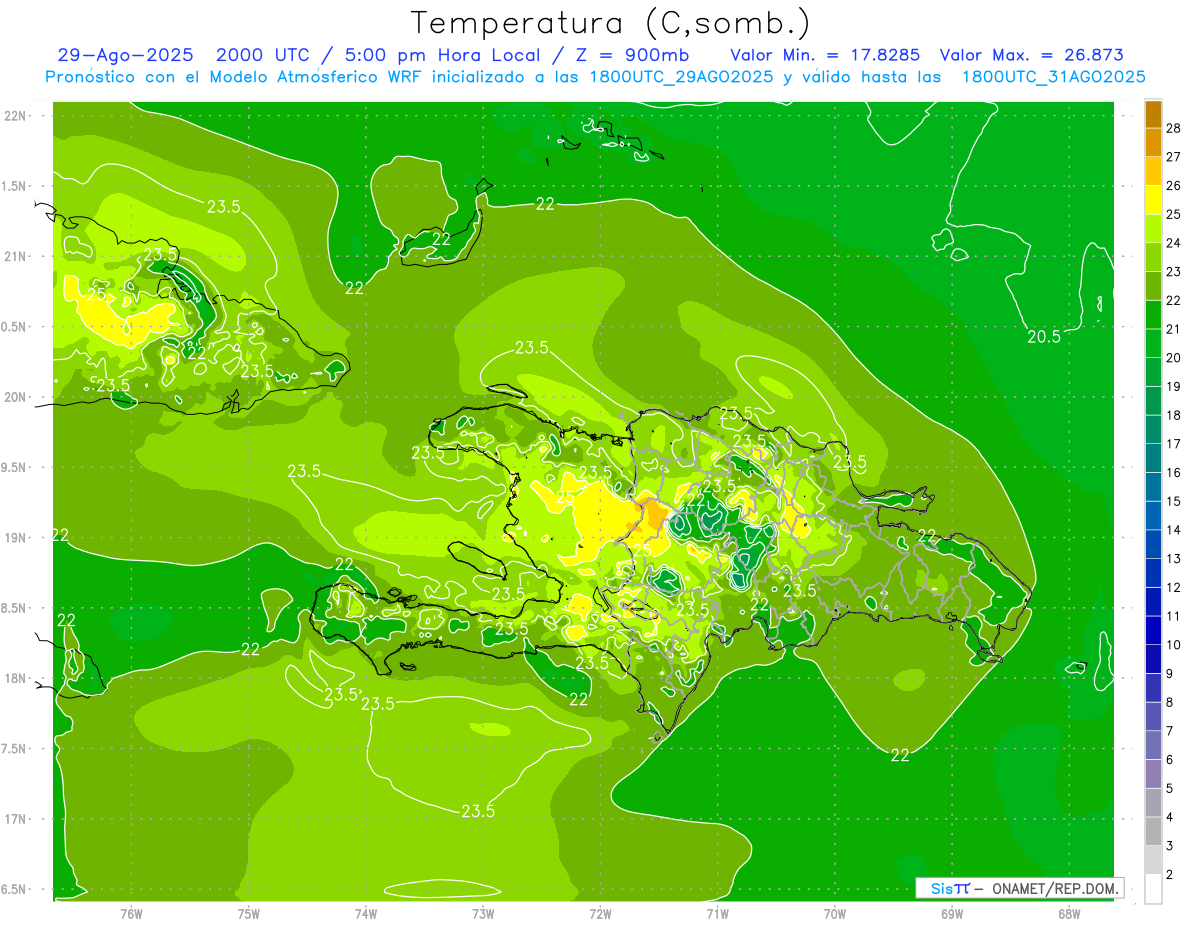The image size is (1200, 927).
Task: Click the legend value label 21
Action: (x=1174, y=329)
